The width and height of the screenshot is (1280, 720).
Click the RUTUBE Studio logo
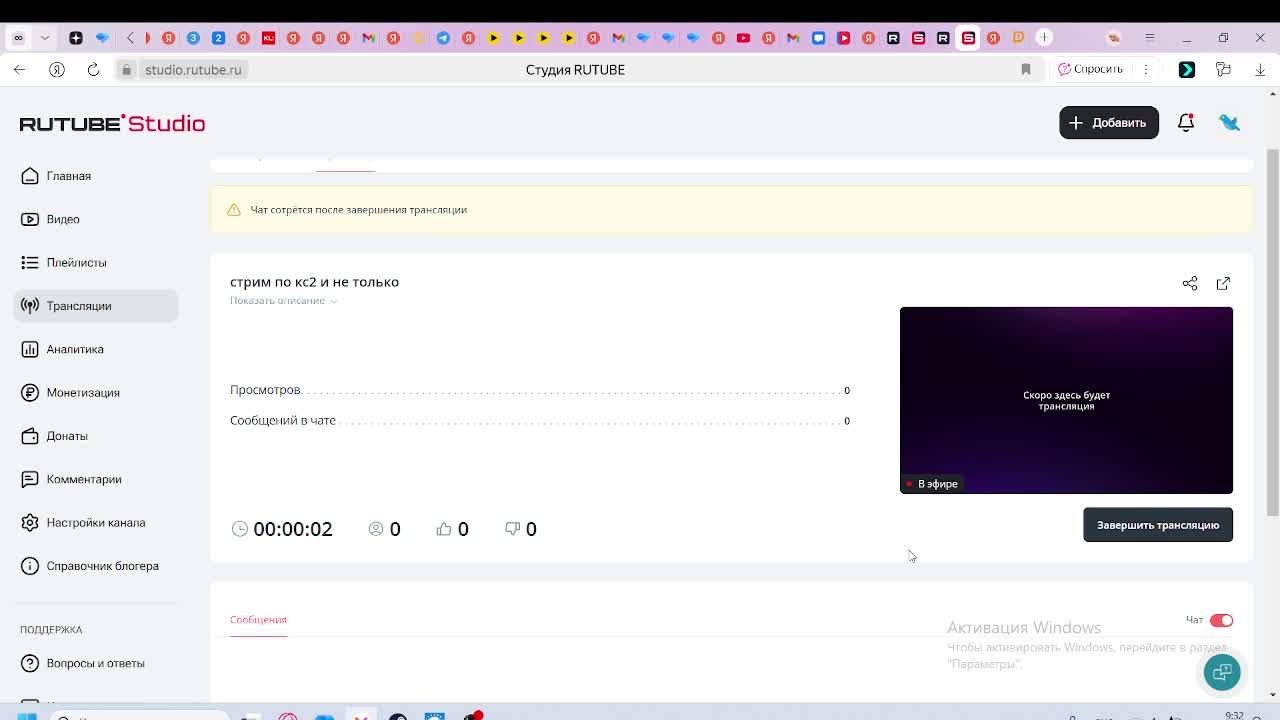click(112, 123)
